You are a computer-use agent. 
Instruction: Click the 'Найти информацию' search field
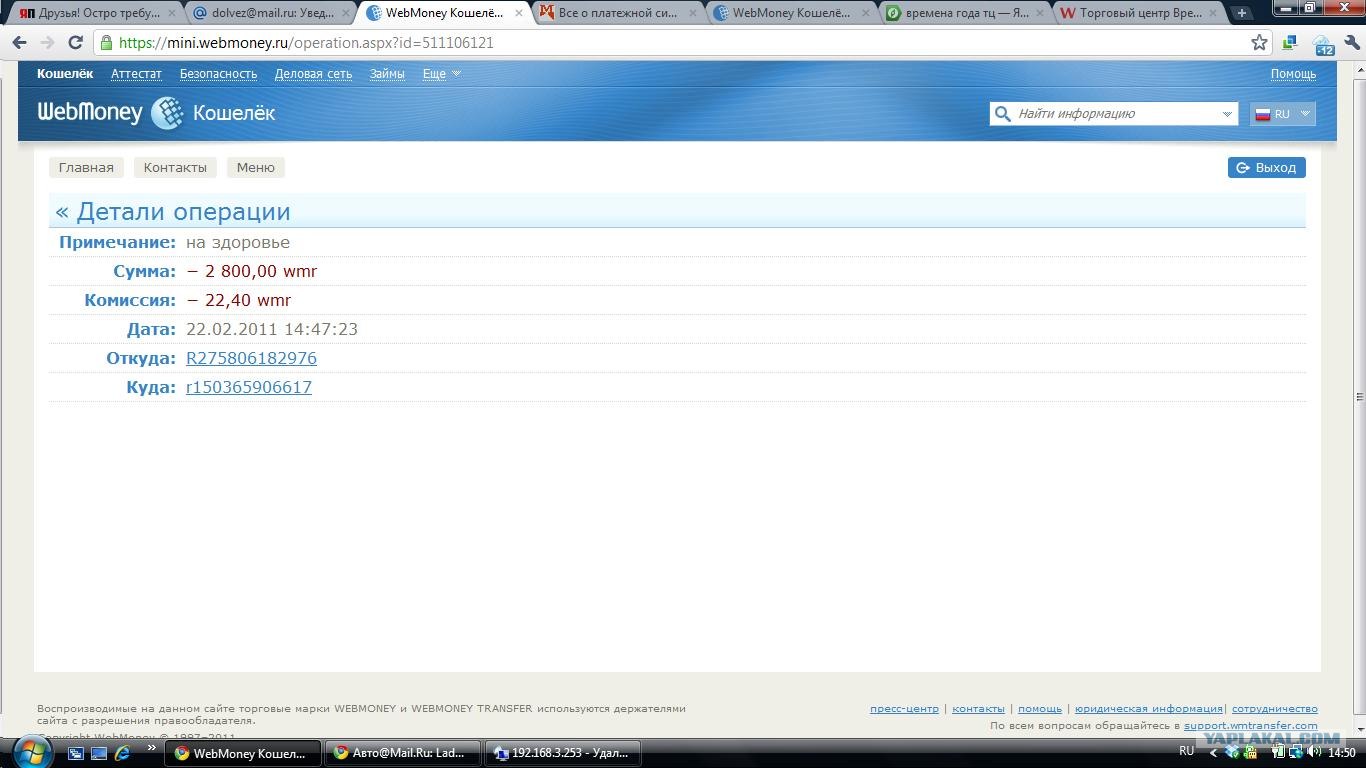pos(1113,114)
